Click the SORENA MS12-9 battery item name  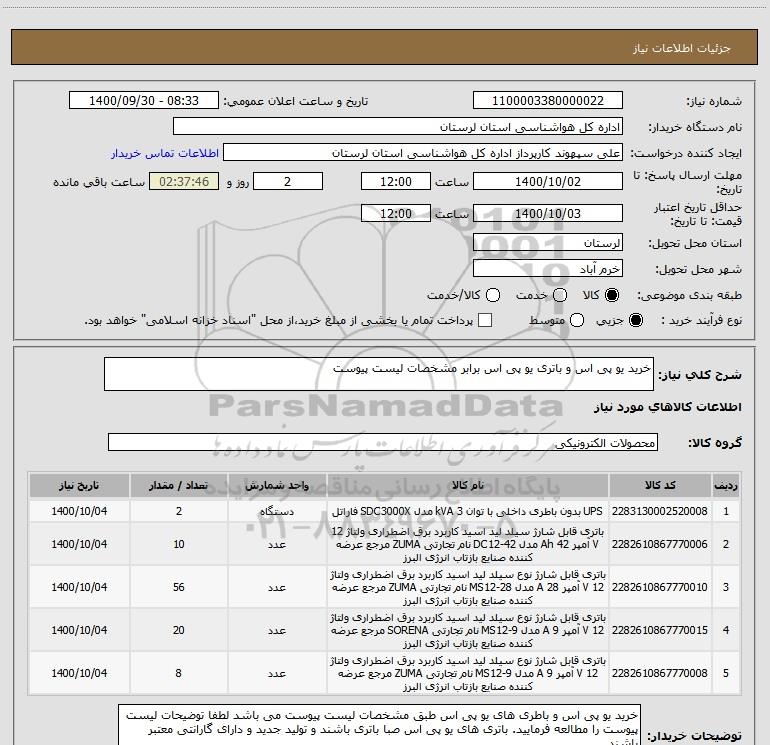click(468, 630)
